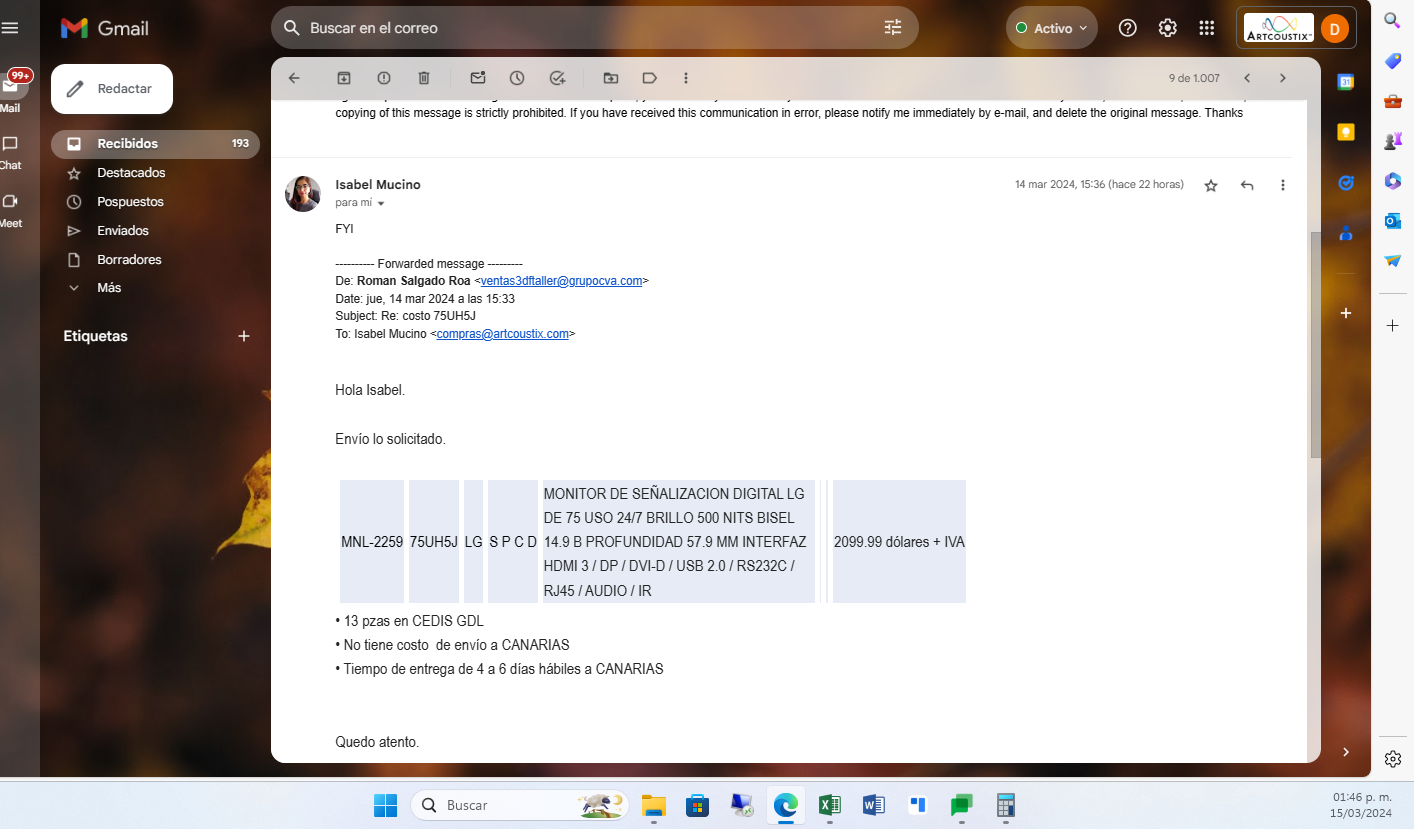This screenshot has height=829, width=1414.
Task: Open the Activo status dropdown
Action: point(1052,28)
